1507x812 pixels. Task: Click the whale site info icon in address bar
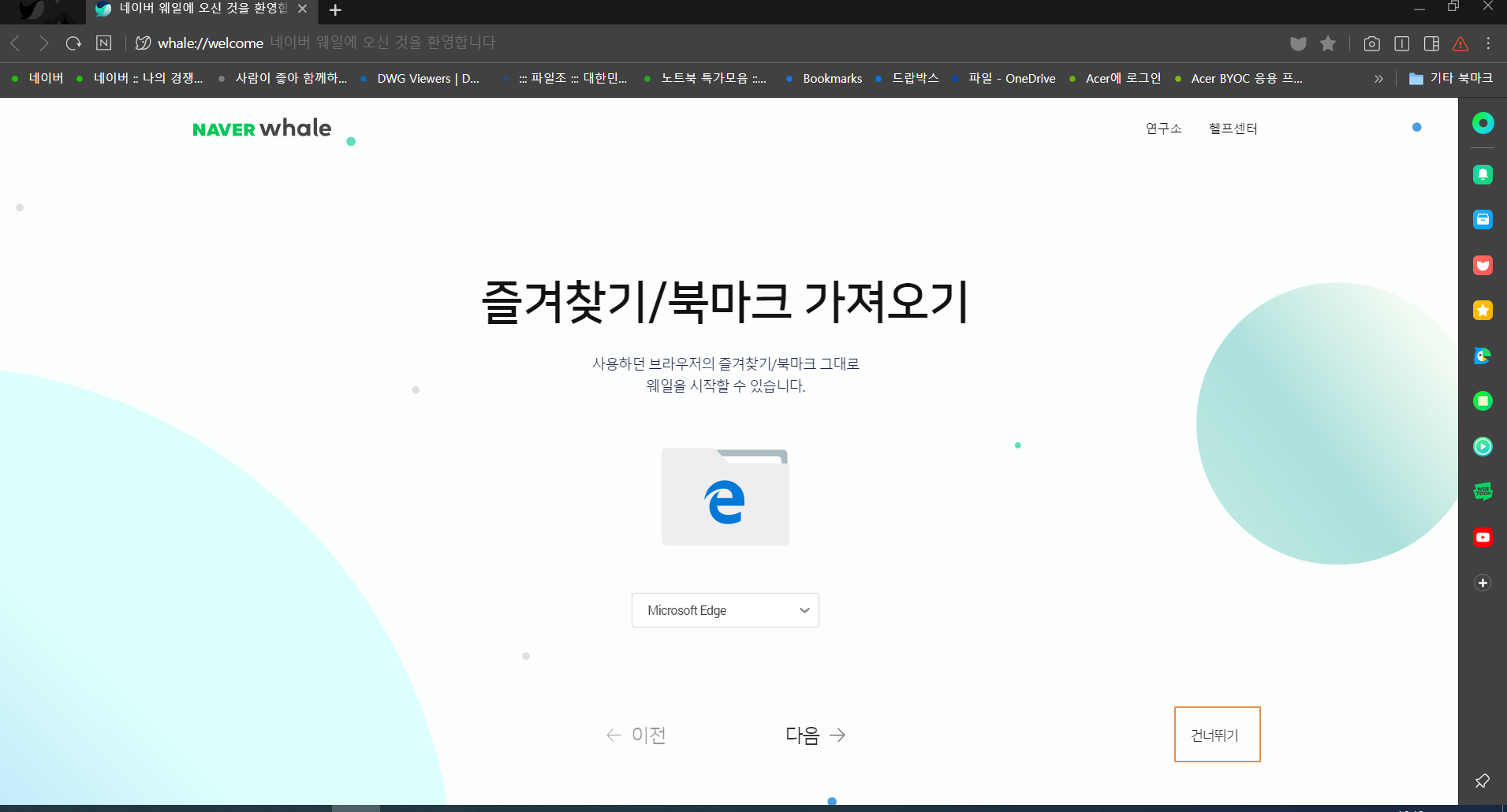(x=143, y=43)
